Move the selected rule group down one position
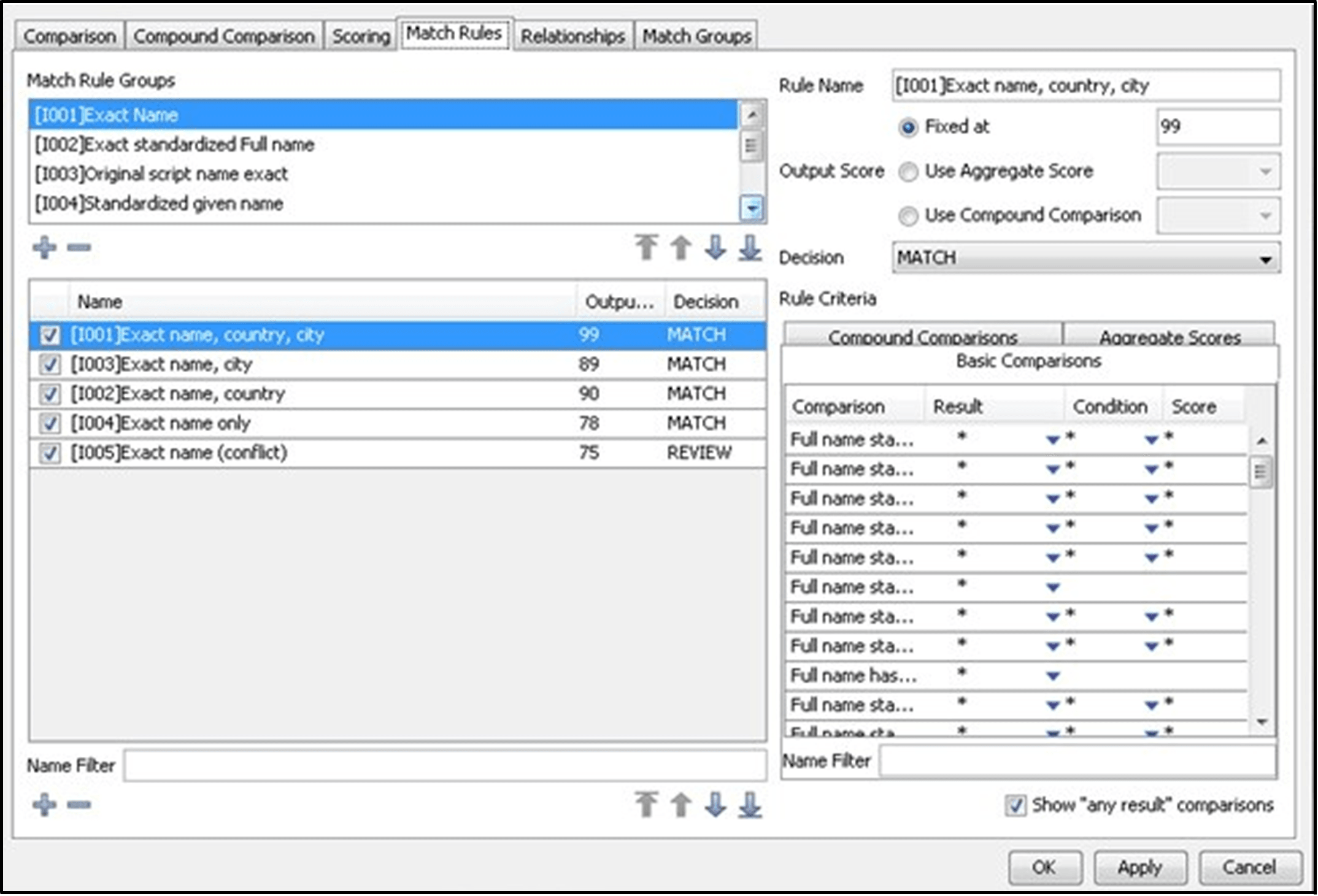 pyautogui.click(x=715, y=248)
